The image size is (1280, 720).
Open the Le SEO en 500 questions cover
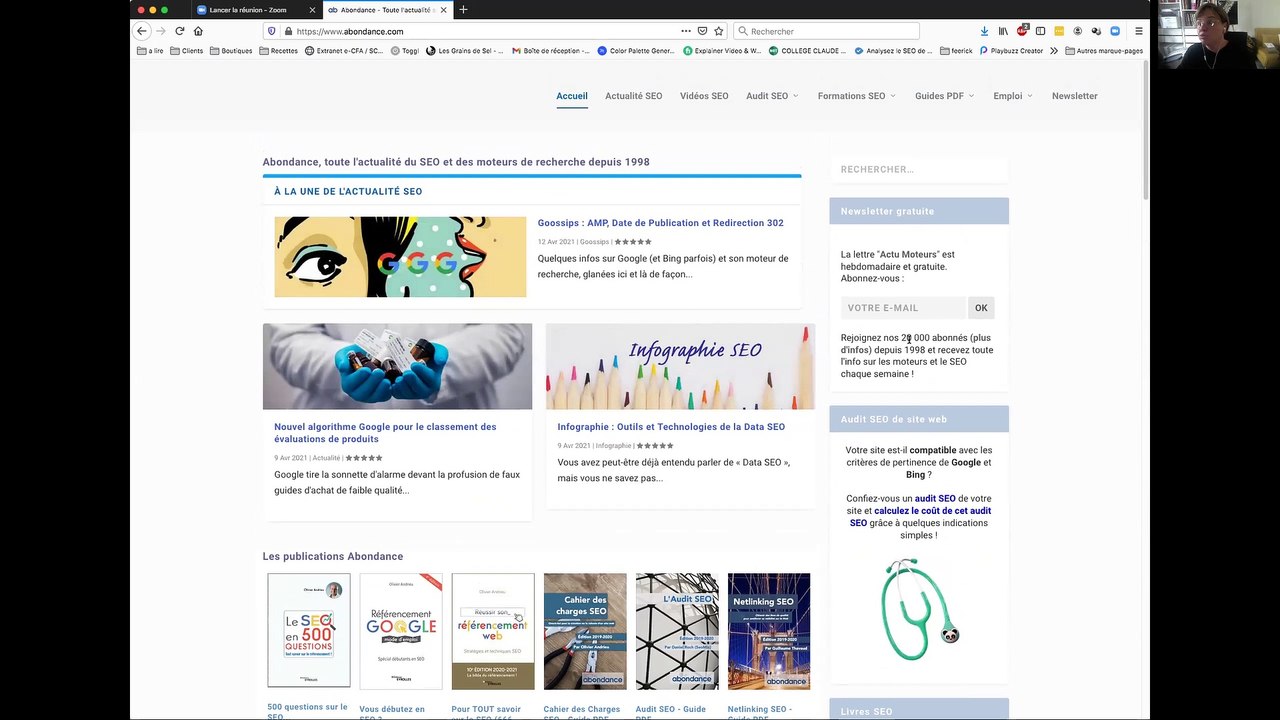click(309, 631)
